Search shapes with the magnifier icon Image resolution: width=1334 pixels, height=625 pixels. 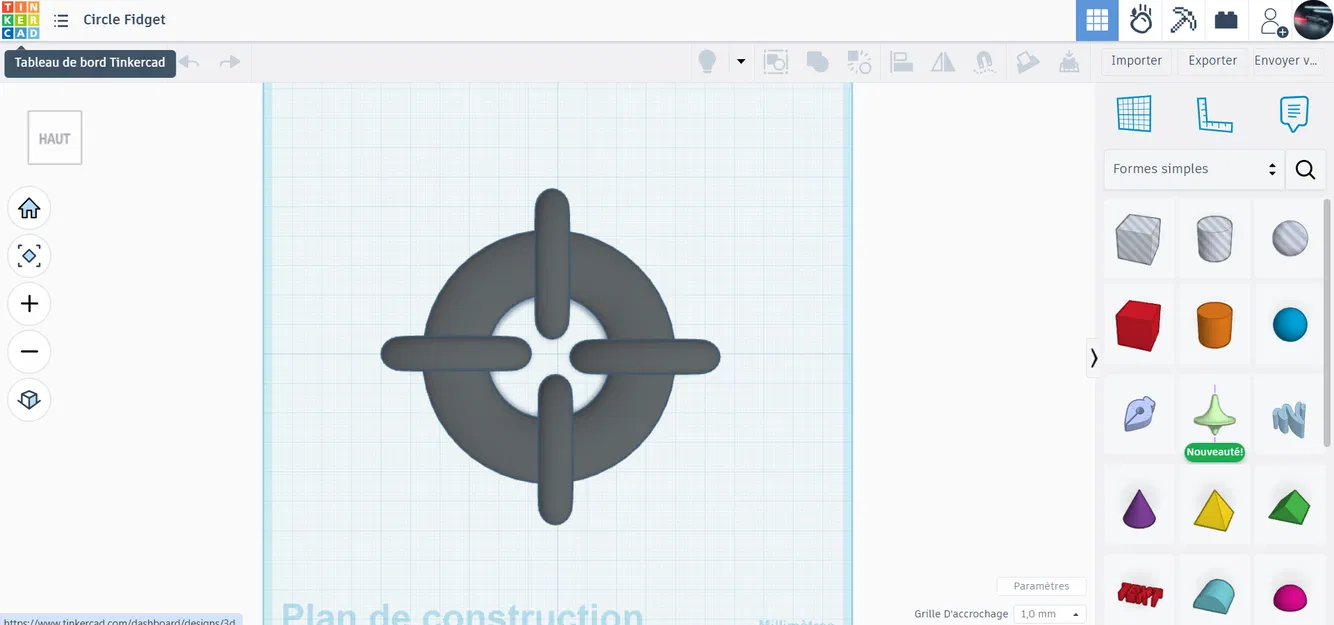1305,169
